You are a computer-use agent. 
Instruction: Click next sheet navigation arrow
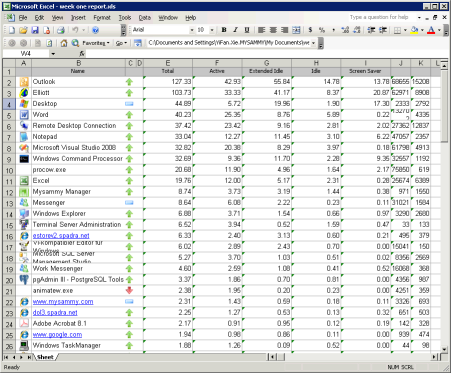coord(21,357)
